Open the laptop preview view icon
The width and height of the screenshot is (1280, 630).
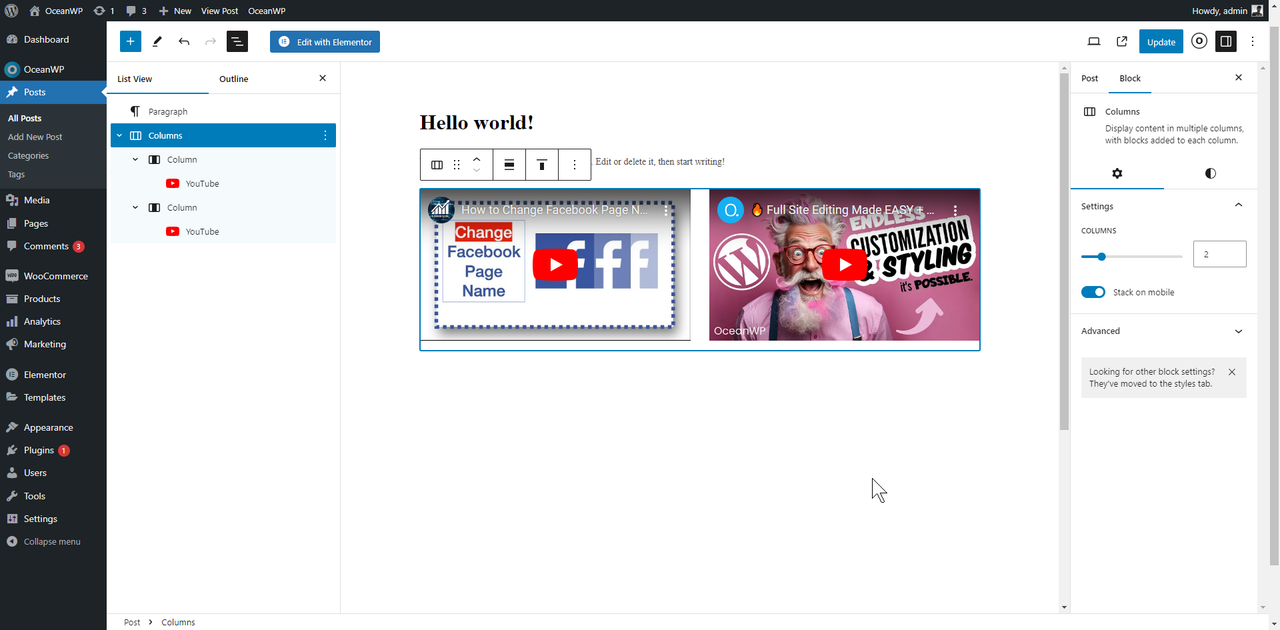click(x=1094, y=41)
